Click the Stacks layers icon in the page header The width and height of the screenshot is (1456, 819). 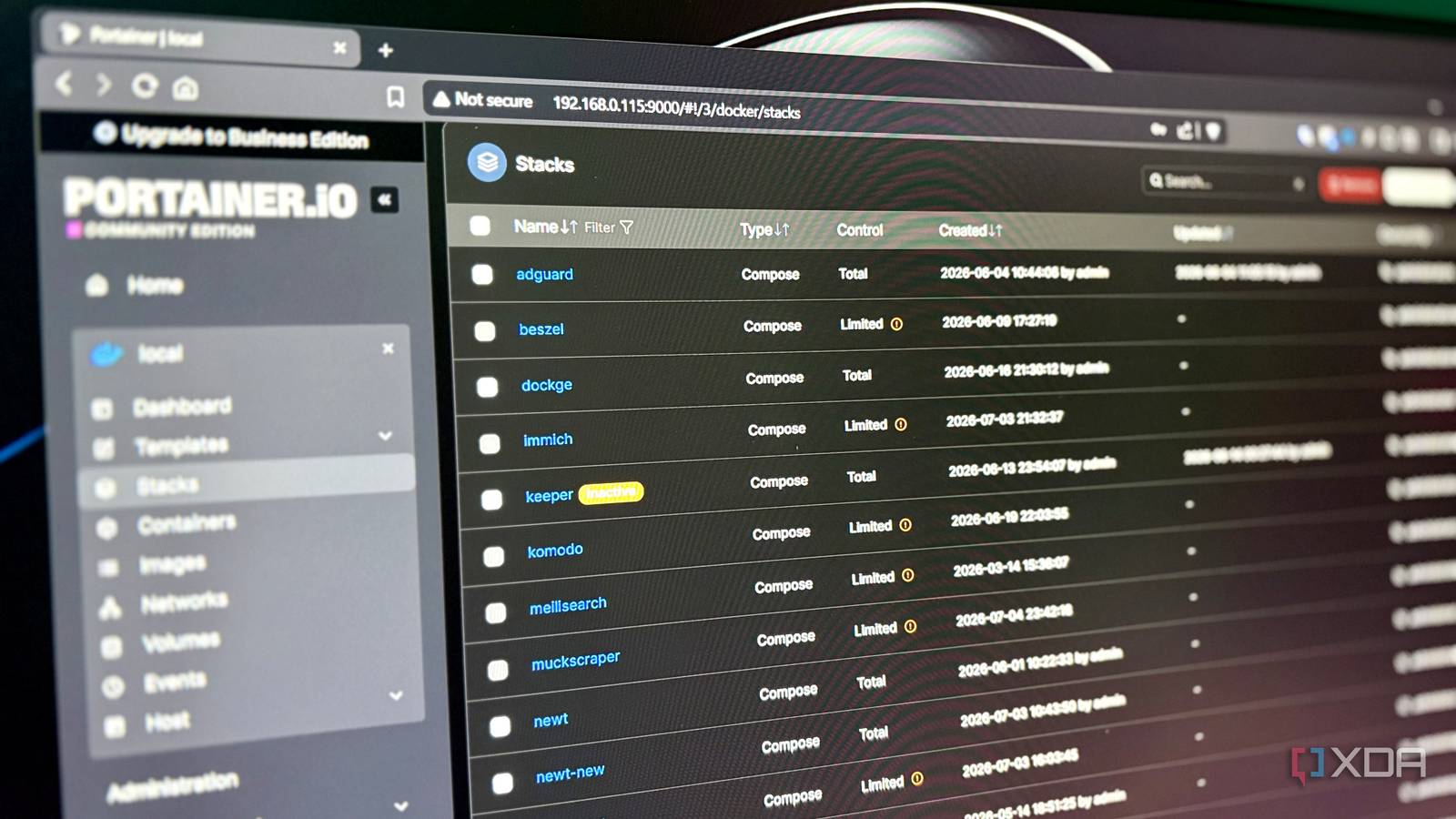coord(487,162)
